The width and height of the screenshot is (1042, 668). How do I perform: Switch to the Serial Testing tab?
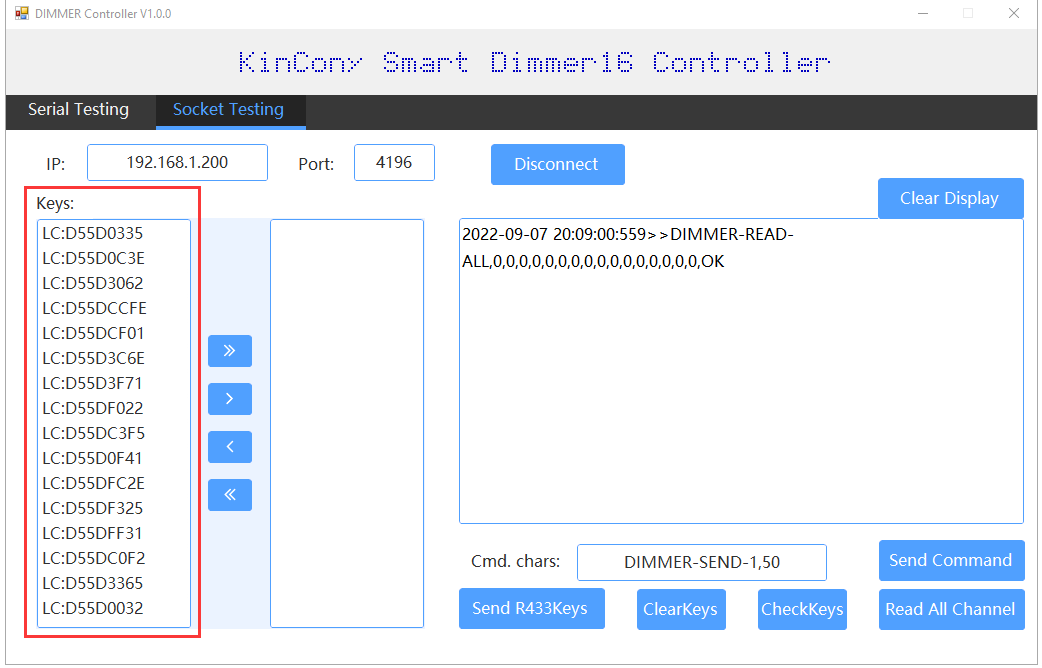pos(78,110)
